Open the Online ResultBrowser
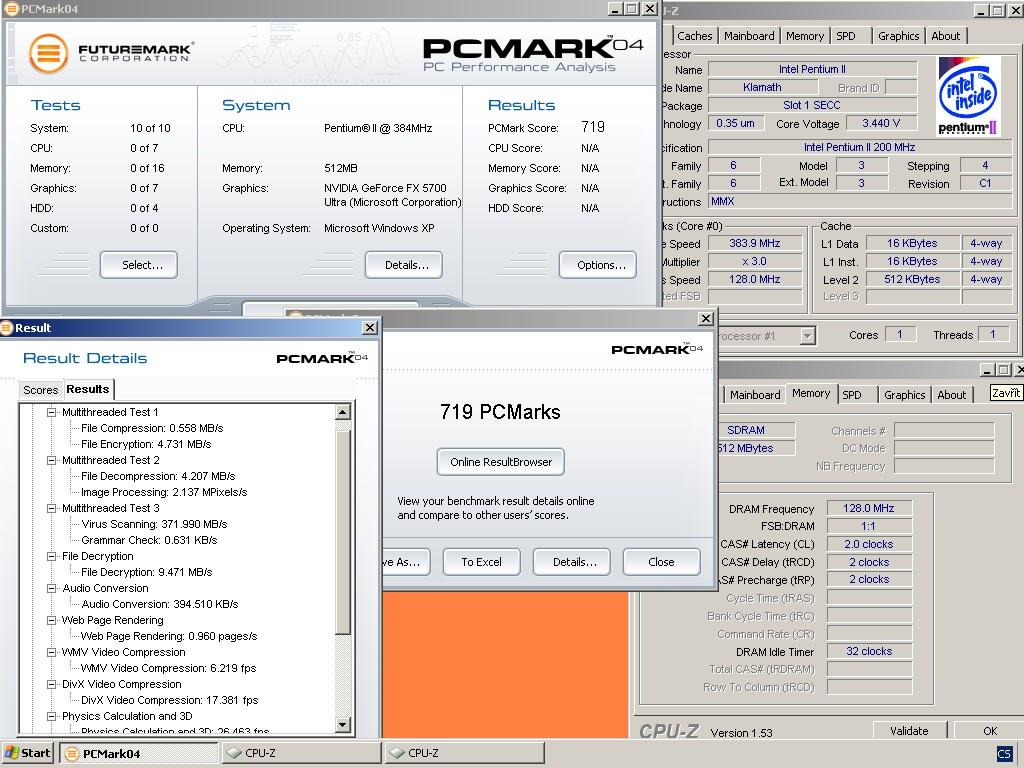1024x768 pixels. point(501,462)
